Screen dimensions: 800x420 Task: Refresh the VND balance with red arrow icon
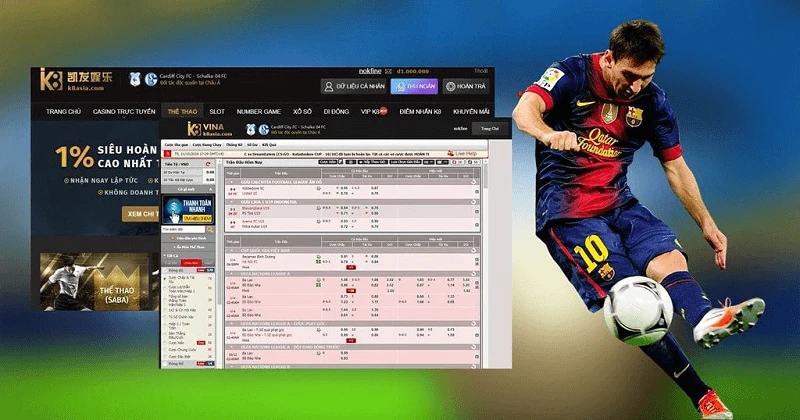pos(208,164)
